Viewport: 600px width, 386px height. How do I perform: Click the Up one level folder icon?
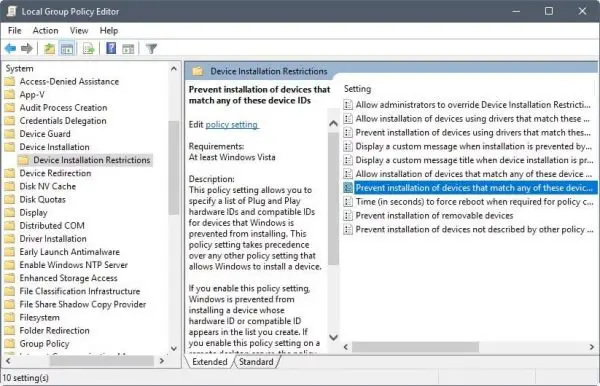49,49
